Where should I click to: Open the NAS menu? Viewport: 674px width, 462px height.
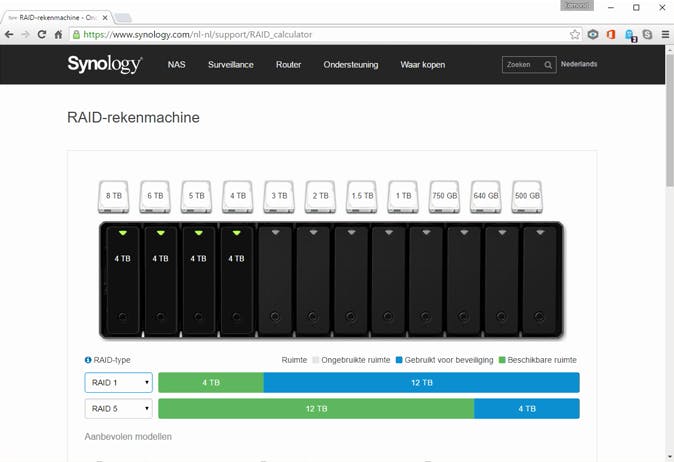(176, 64)
